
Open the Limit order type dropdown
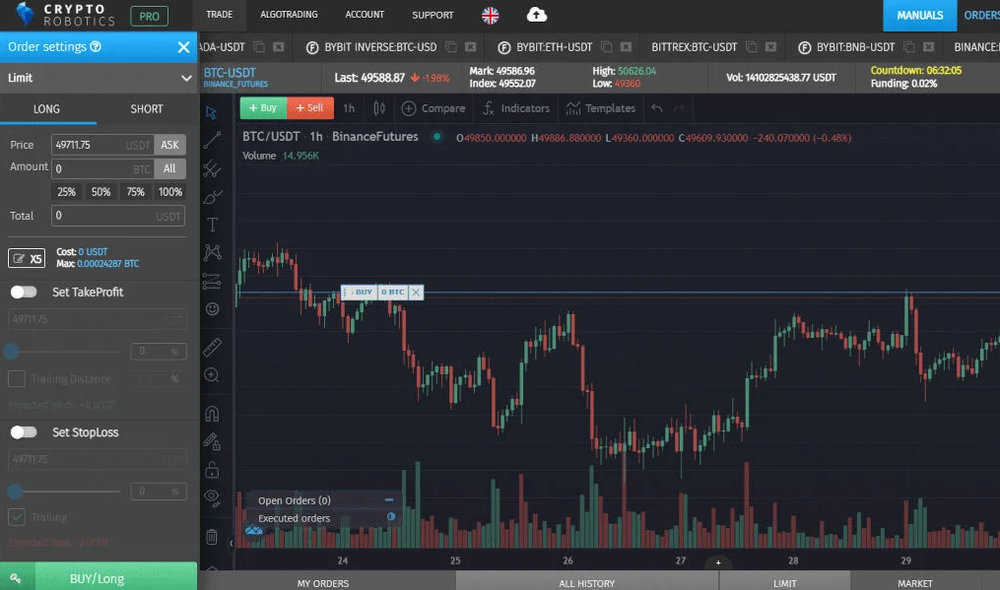tap(99, 78)
